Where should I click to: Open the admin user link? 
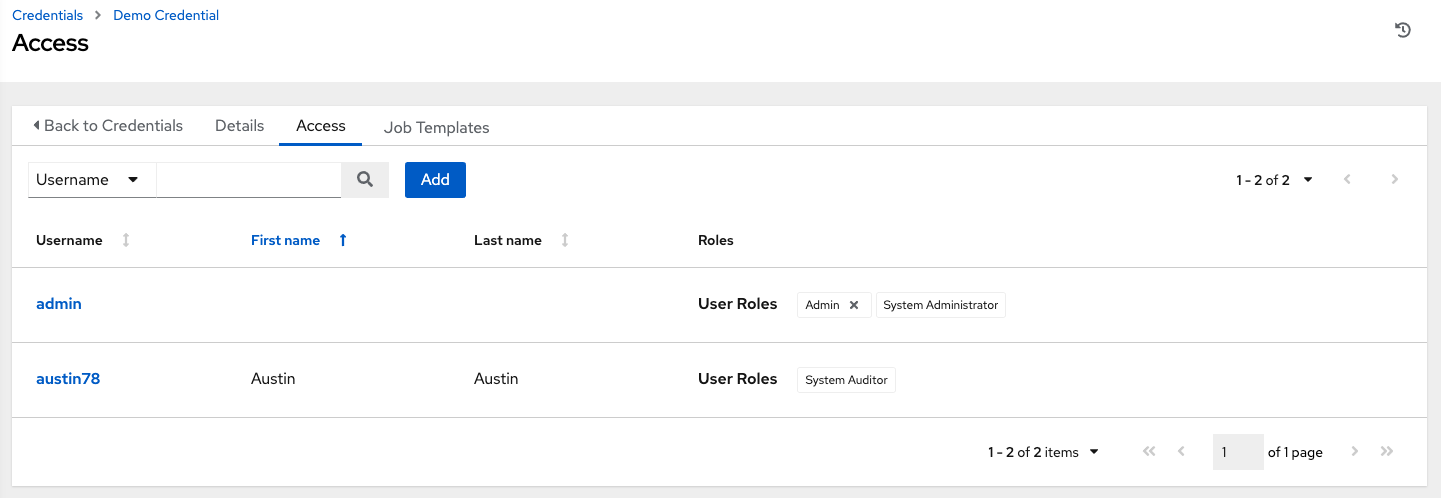click(59, 304)
